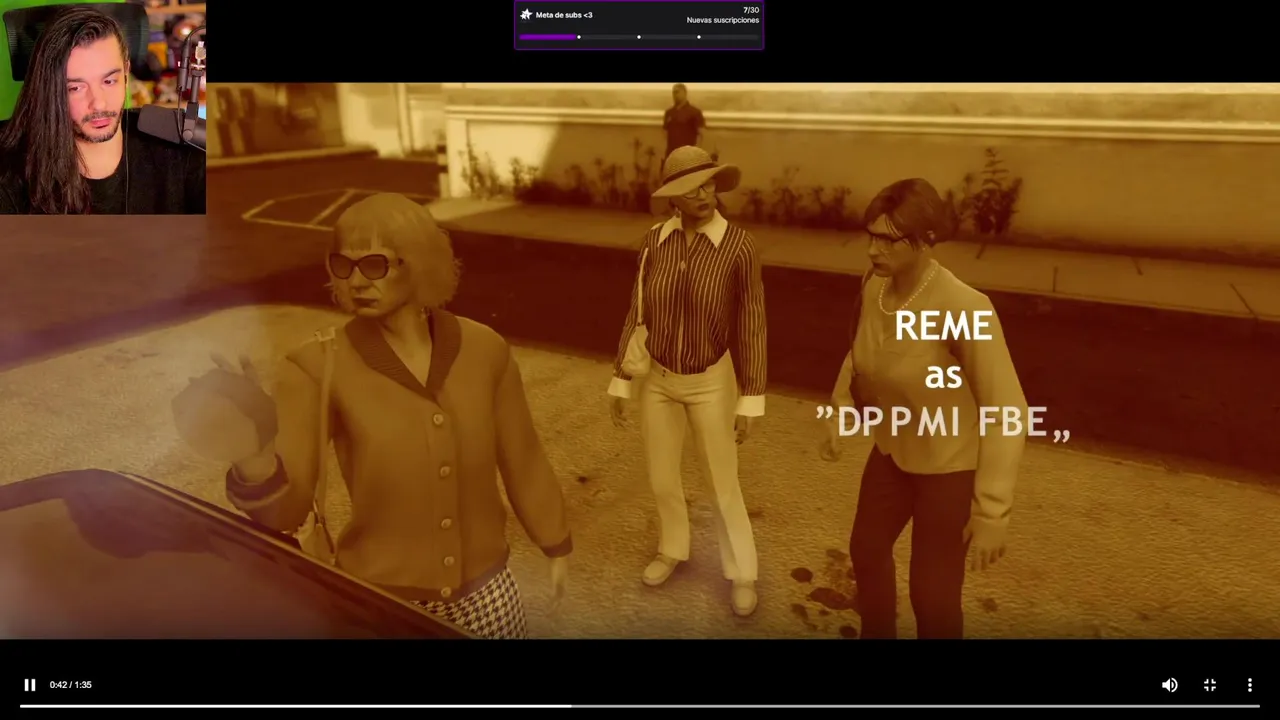Open the three-dot more options menu
This screenshot has height=720, width=1280.
1249,685
